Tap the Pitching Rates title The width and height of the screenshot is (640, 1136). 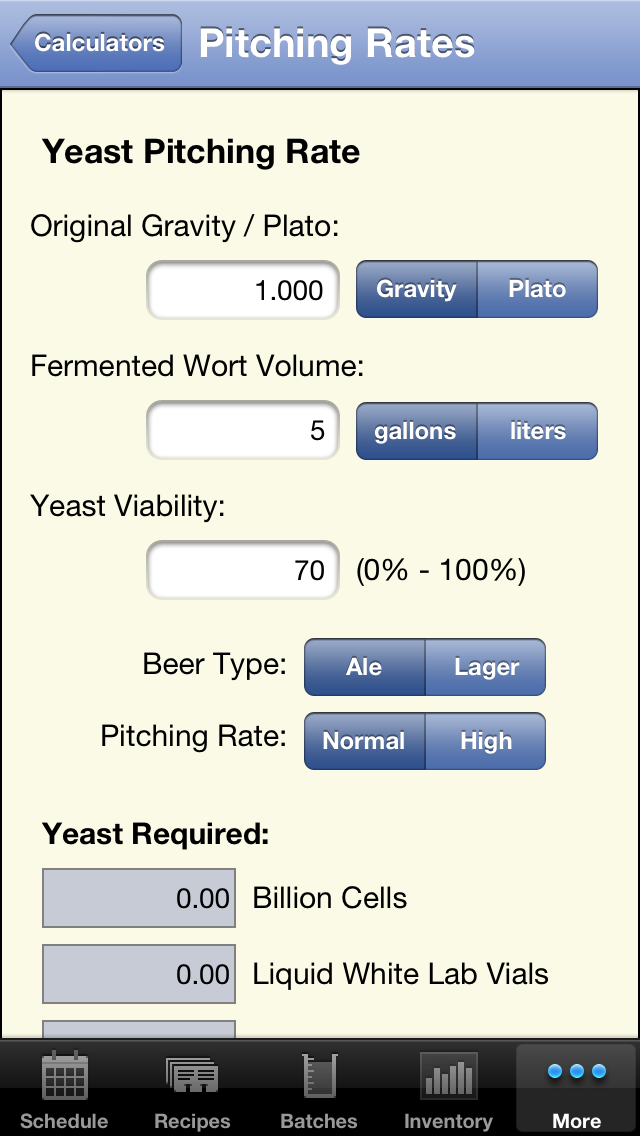pos(337,44)
